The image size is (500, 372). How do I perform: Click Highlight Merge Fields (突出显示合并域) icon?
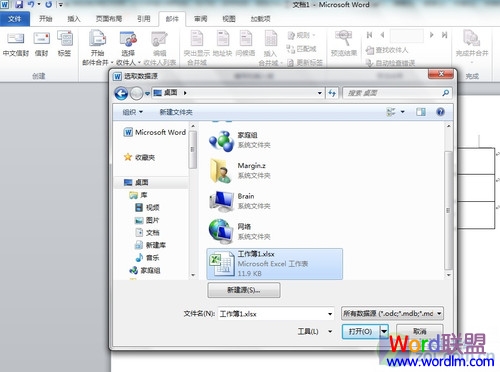(197, 47)
